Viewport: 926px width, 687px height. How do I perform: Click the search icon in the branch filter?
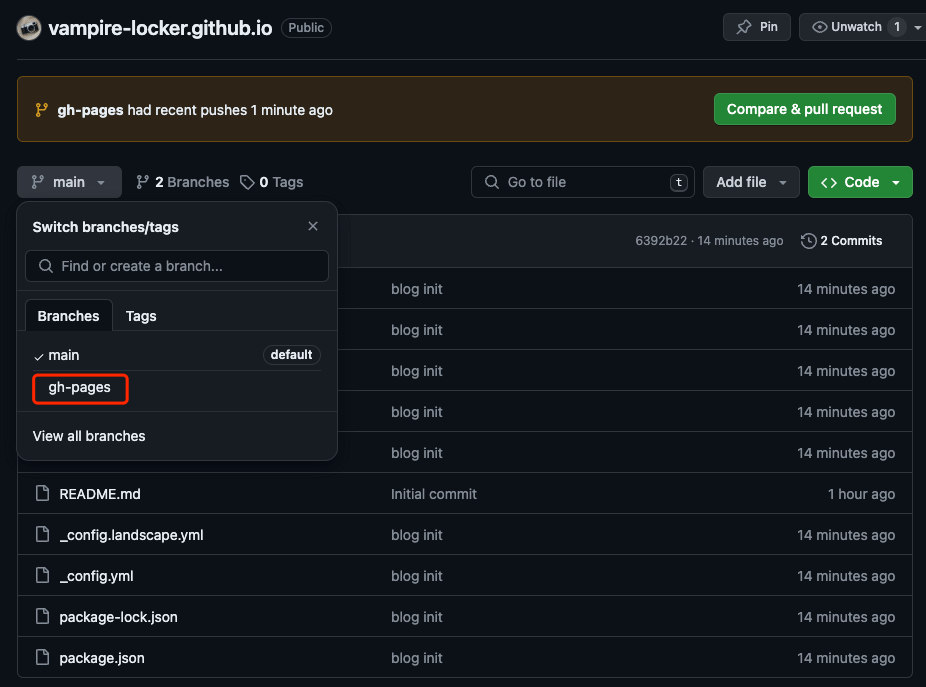point(45,266)
